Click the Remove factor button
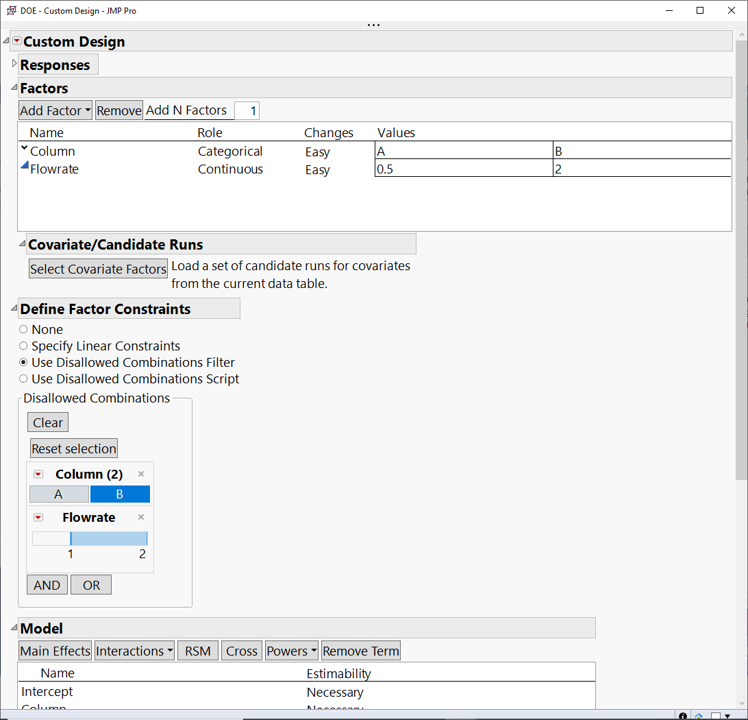748x720 pixels. [x=119, y=111]
